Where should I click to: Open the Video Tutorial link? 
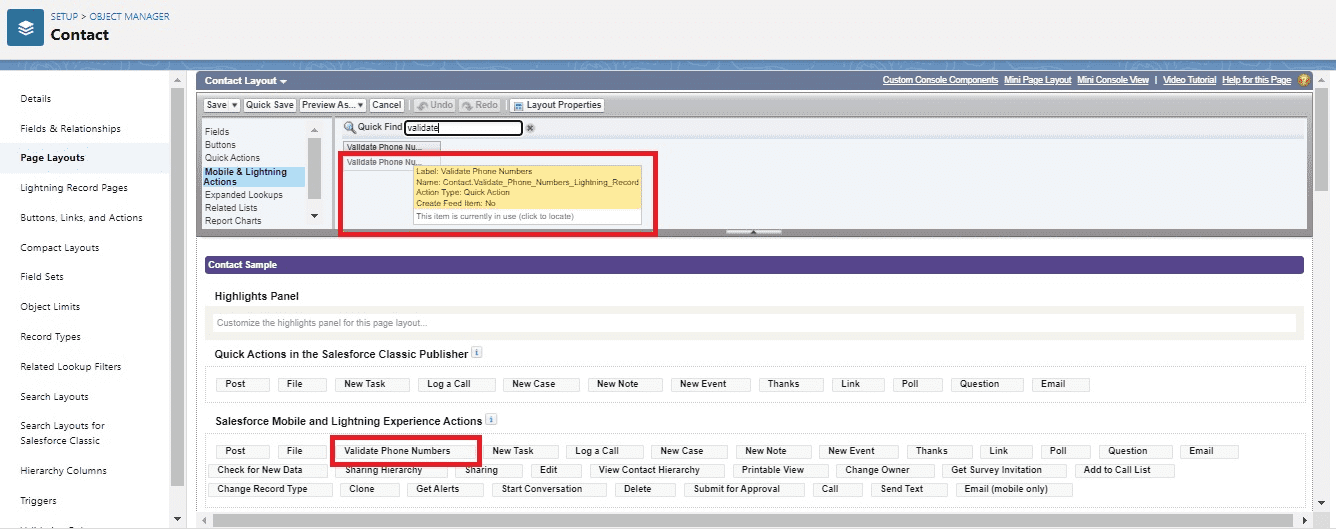(1189, 80)
